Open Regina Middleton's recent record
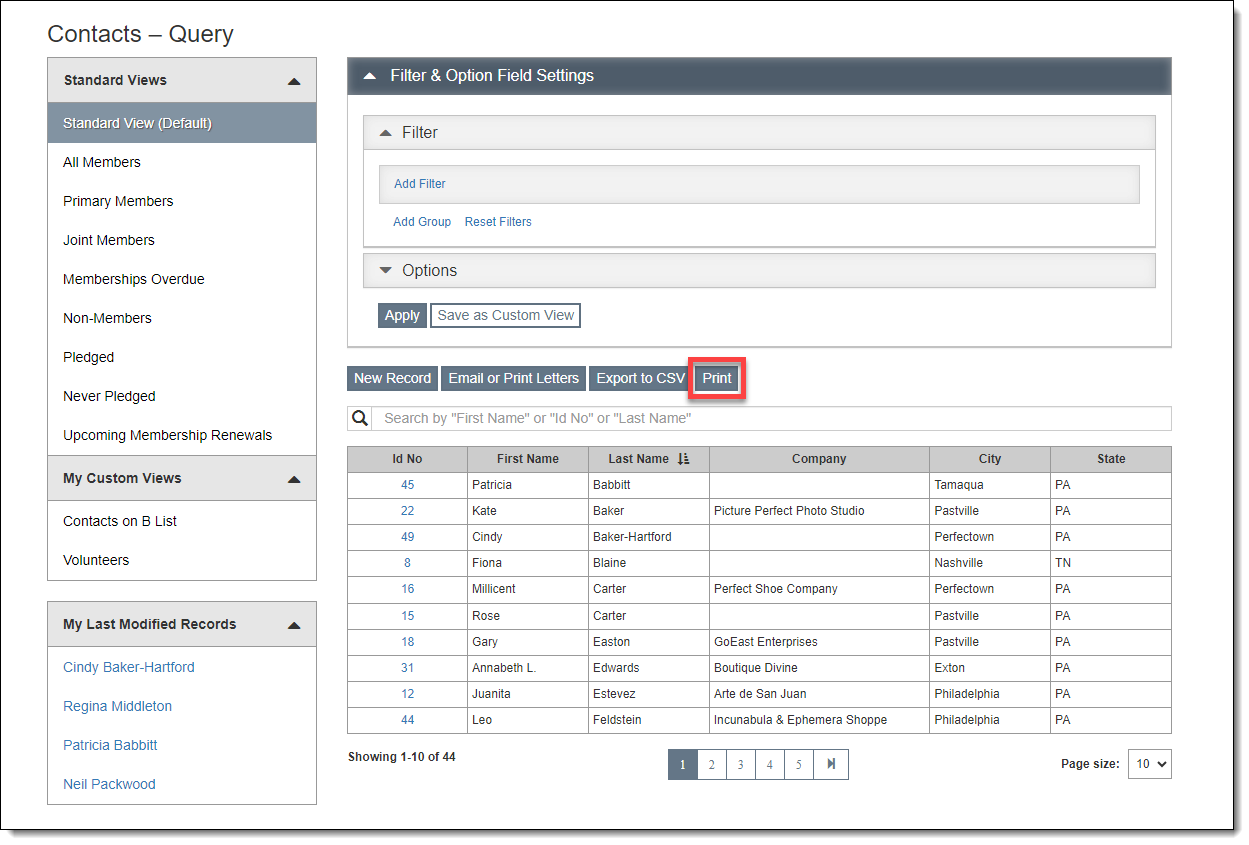Image resolution: width=1249 pixels, height=845 pixels. [117, 706]
